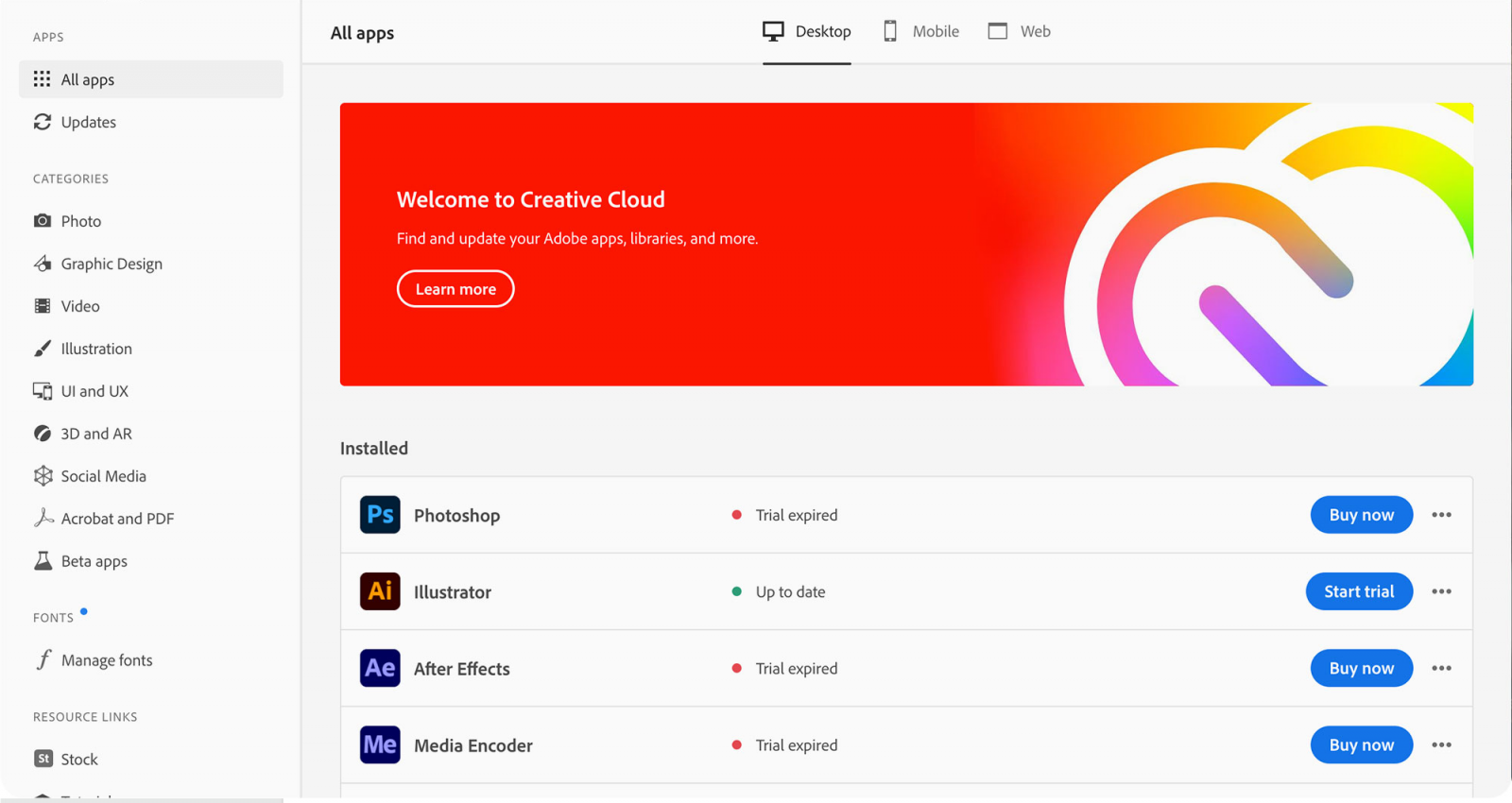Viewport: 1512px width, 803px height.
Task: Click the Illustrator Ai app icon
Action: tap(380, 591)
